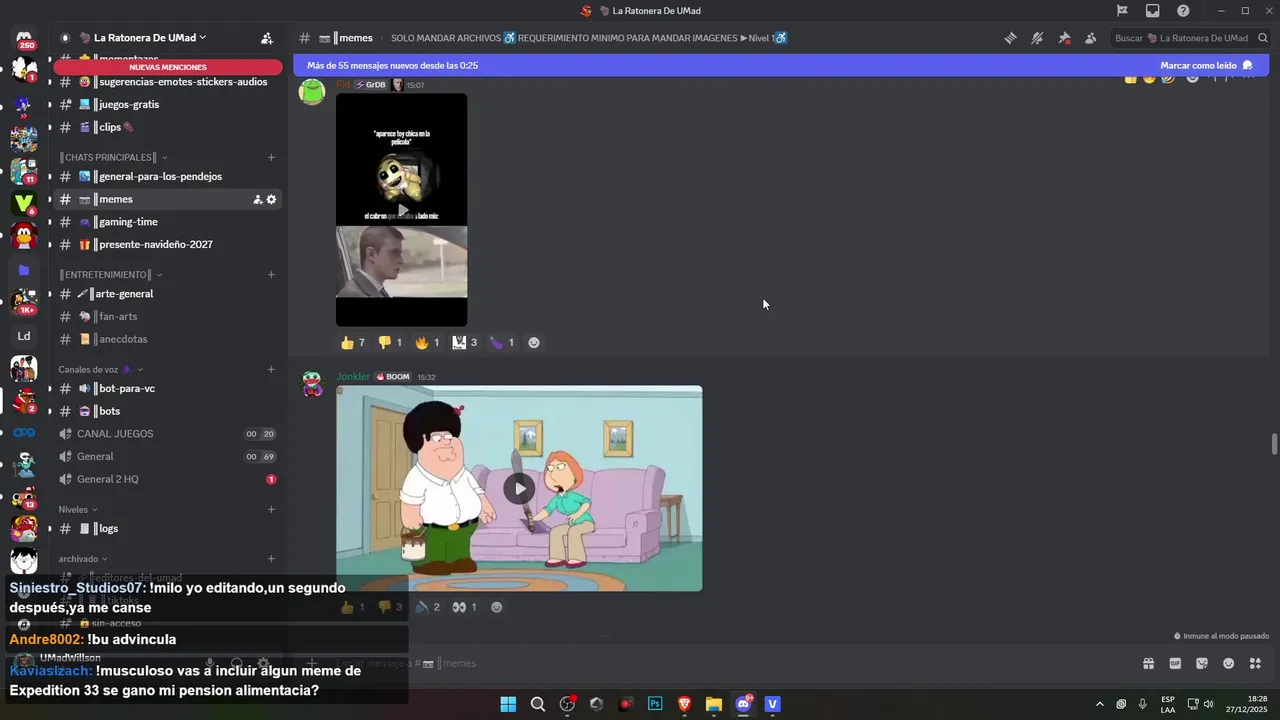Screen dimensions: 1280x720
Task: Play the Family Guy video
Action: click(x=518, y=488)
